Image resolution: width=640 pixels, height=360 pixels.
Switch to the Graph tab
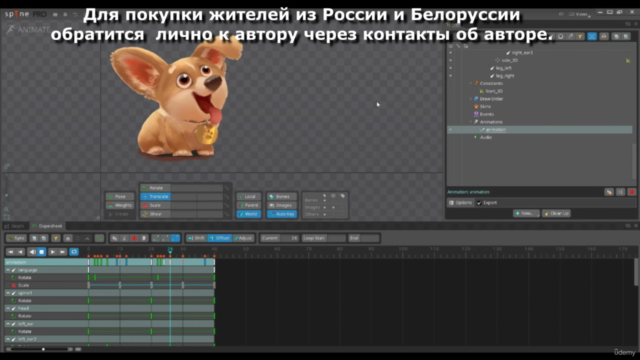pos(15,226)
